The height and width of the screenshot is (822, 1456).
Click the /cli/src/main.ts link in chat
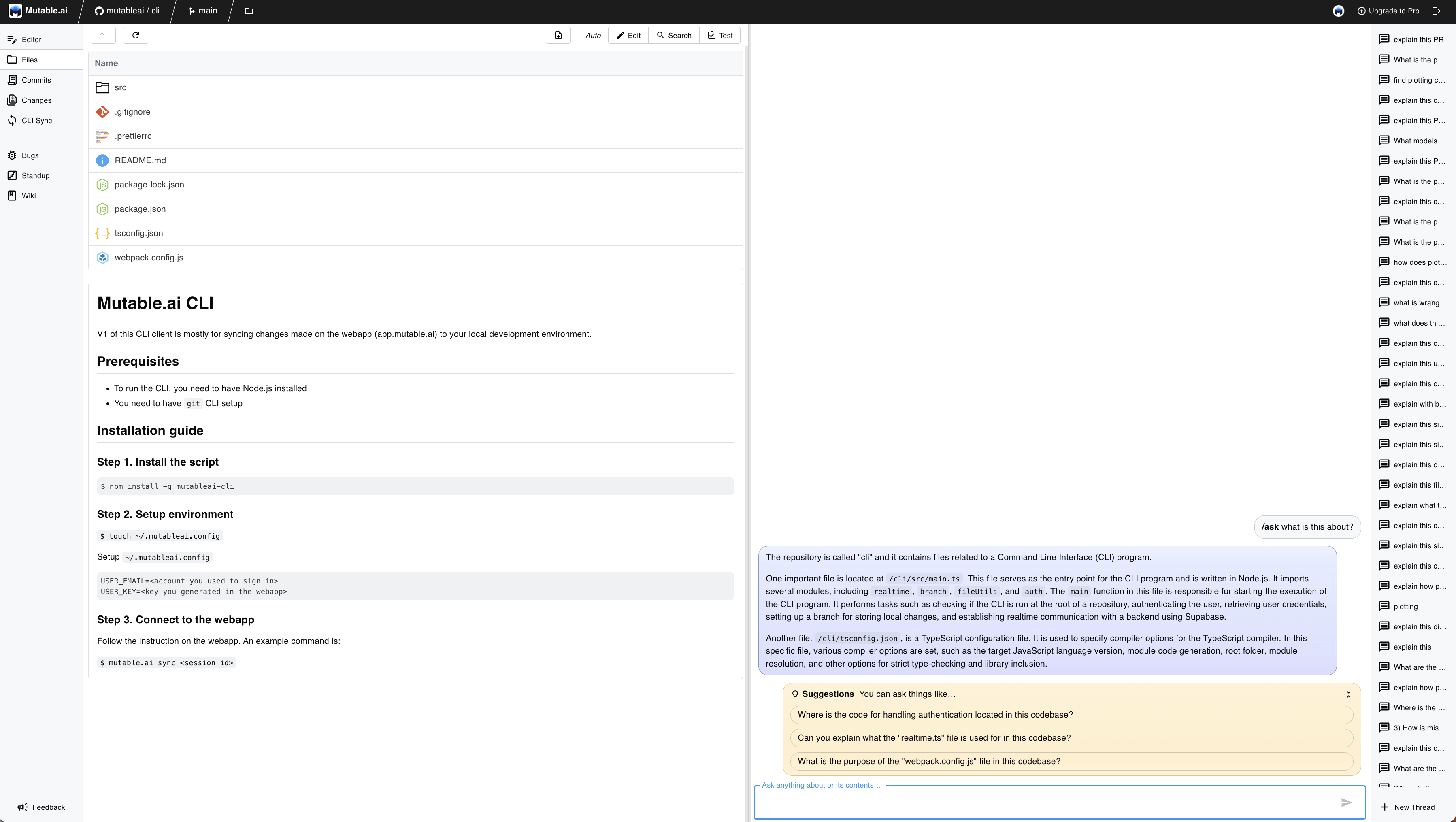pyautogui.click(x=924, y=579)
